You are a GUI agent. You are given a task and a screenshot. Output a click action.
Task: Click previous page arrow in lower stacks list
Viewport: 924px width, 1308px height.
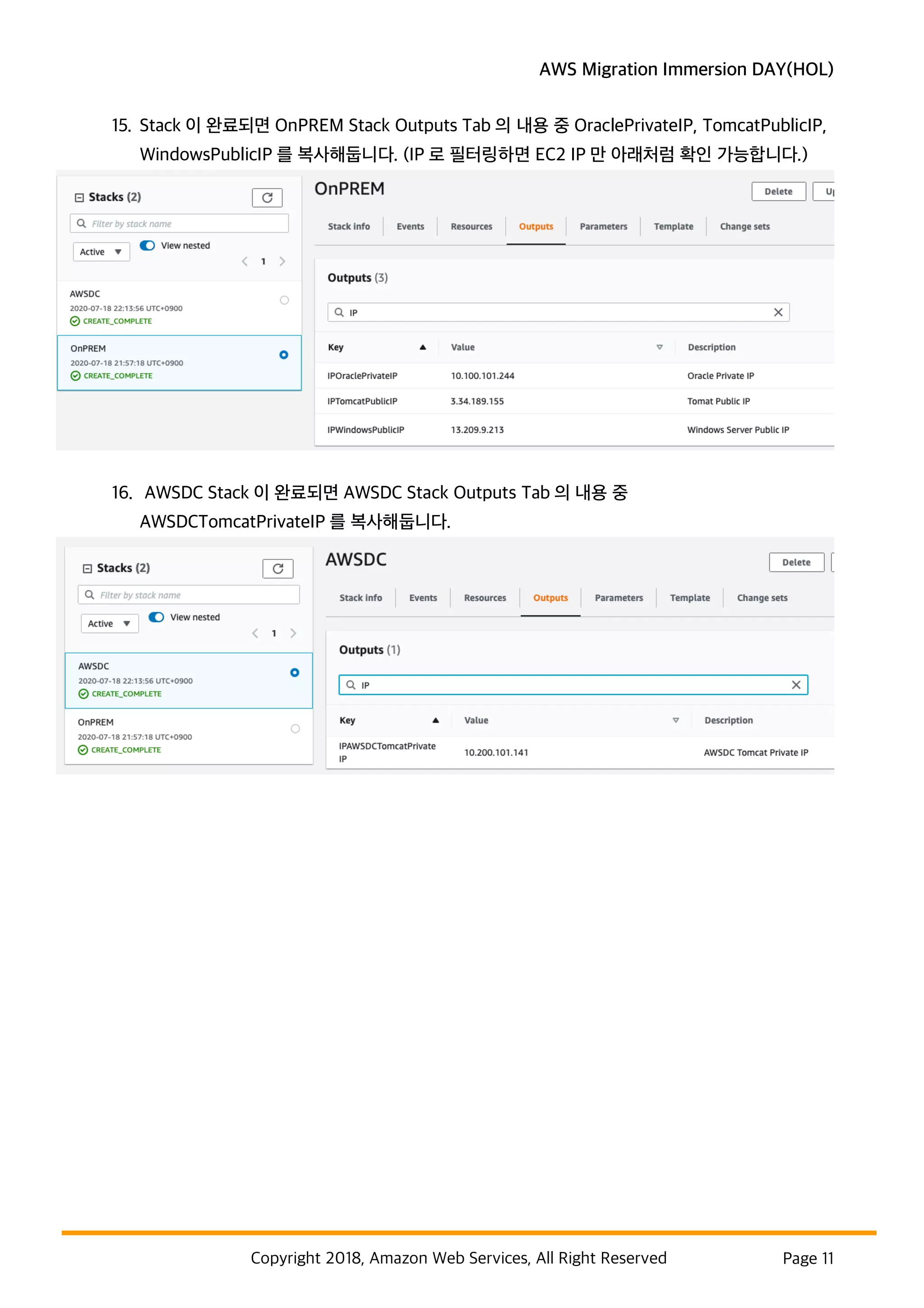click(x=255, y=634)
